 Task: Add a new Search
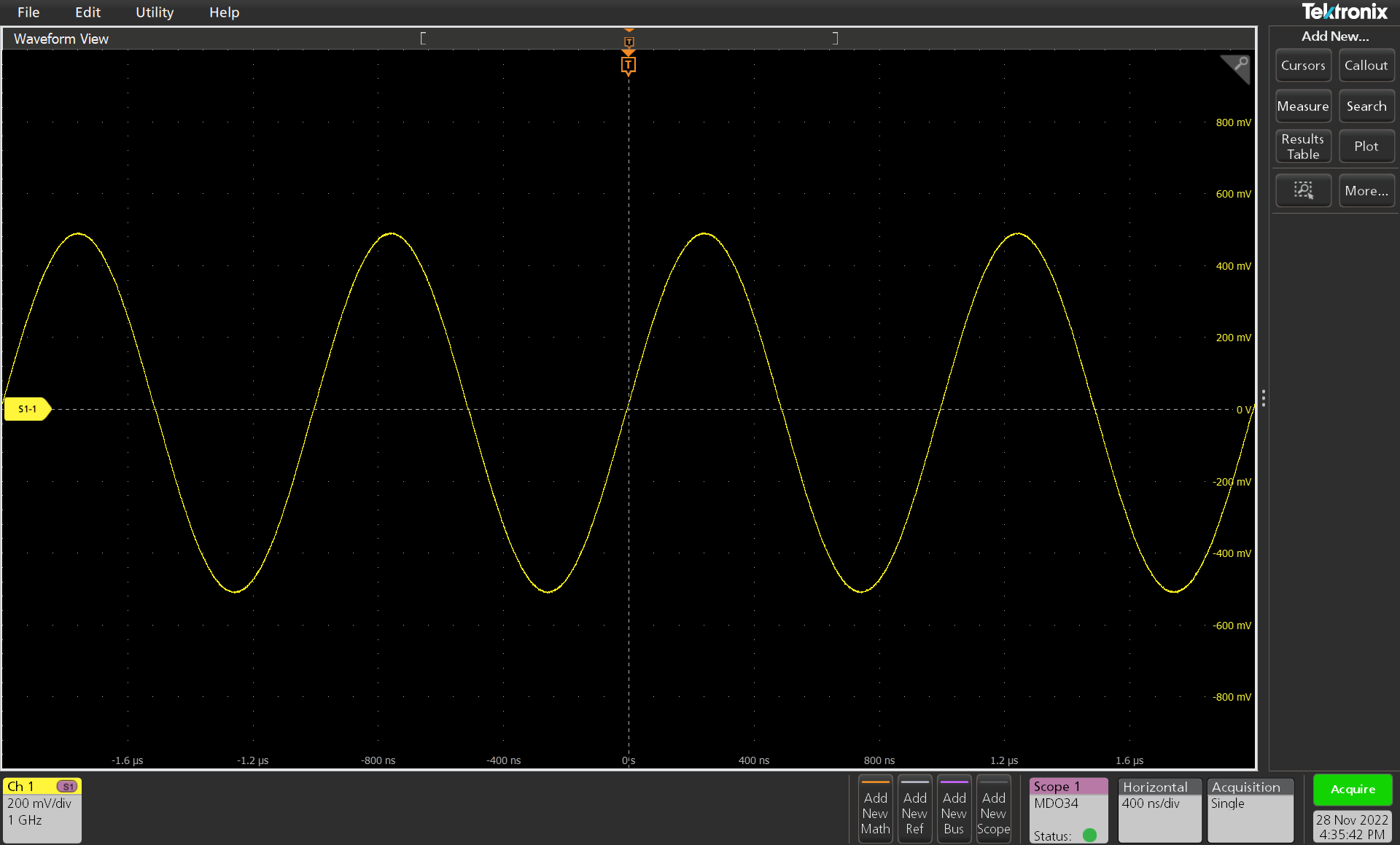click(1366, 106)
